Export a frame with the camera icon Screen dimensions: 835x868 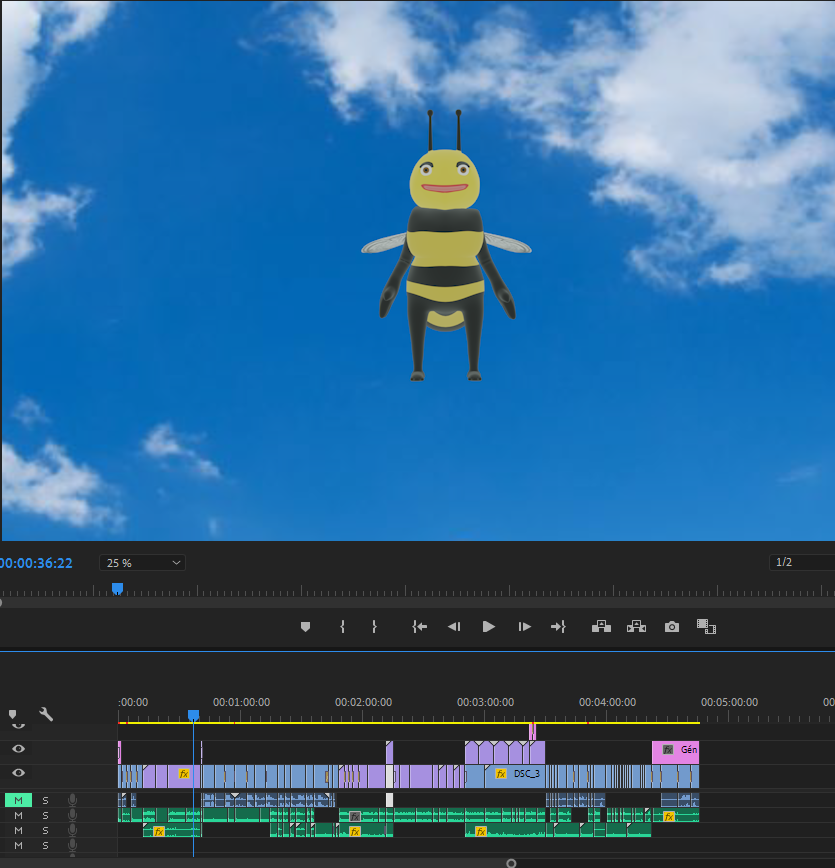pyautogui.click(x=672, y=627)
